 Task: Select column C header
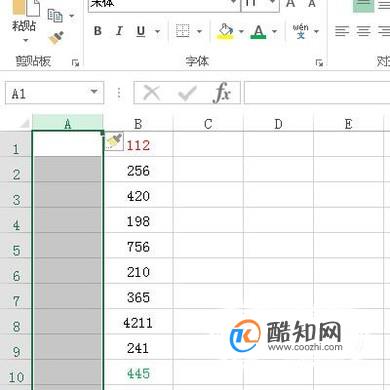click(x=208, y=124)
